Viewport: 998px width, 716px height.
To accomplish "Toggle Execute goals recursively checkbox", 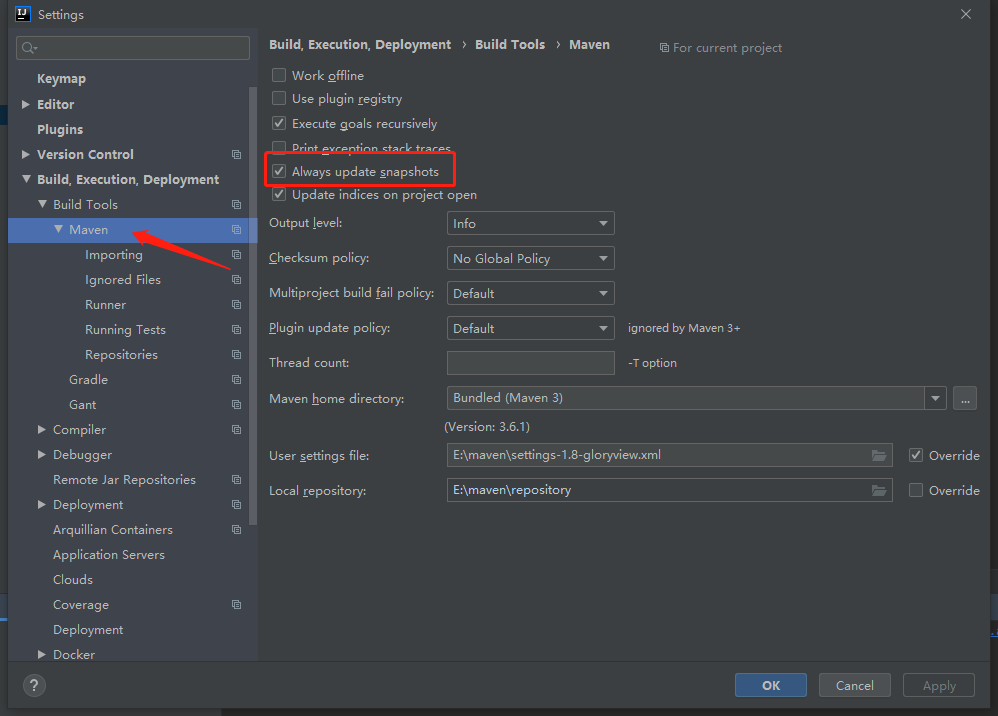I will (x=279, y=123).
